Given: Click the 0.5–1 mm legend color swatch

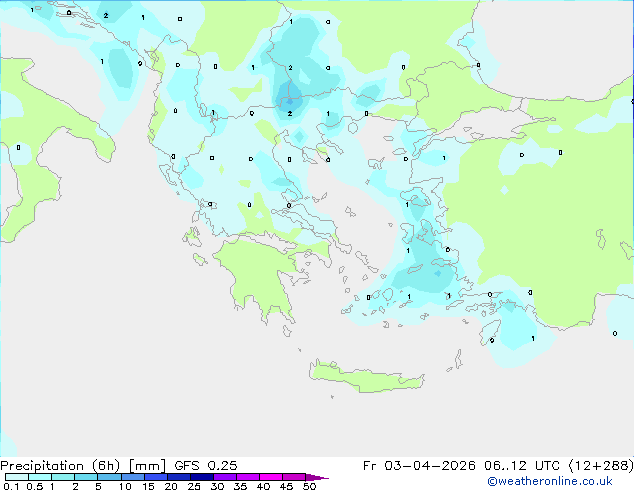Looking at the screenshot, I should point(40,477).
